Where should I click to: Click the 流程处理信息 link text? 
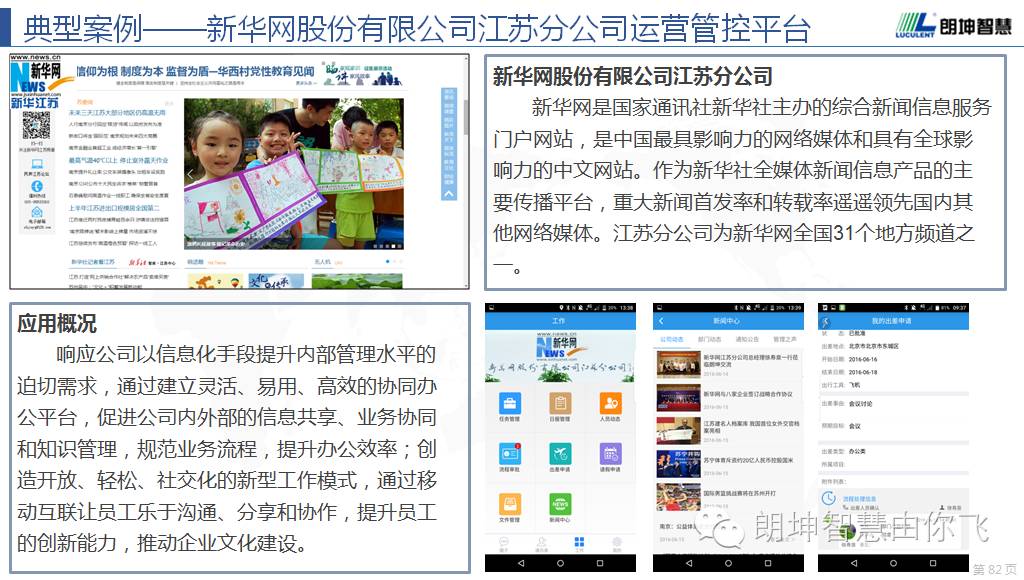(858, 498)
